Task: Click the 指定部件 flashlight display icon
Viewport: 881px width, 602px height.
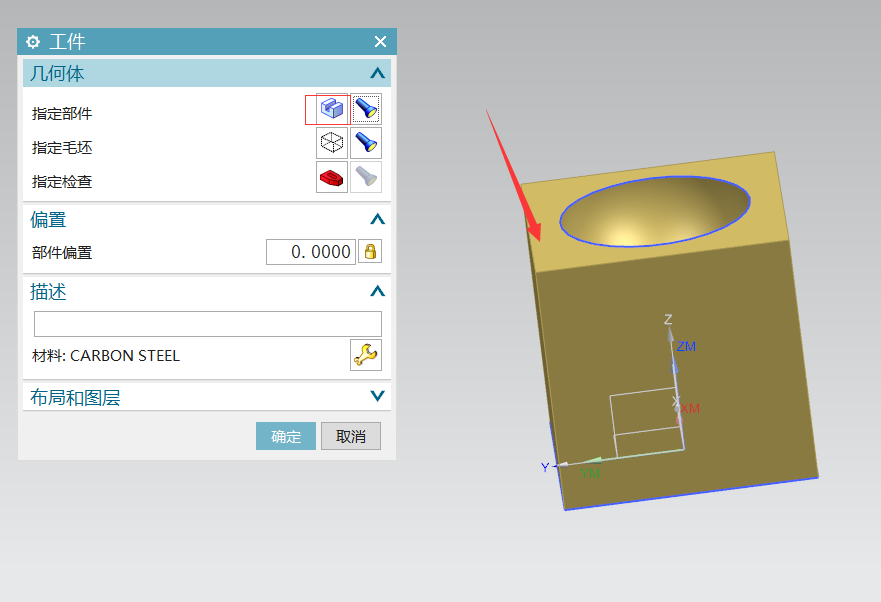Action: [366, 109]
